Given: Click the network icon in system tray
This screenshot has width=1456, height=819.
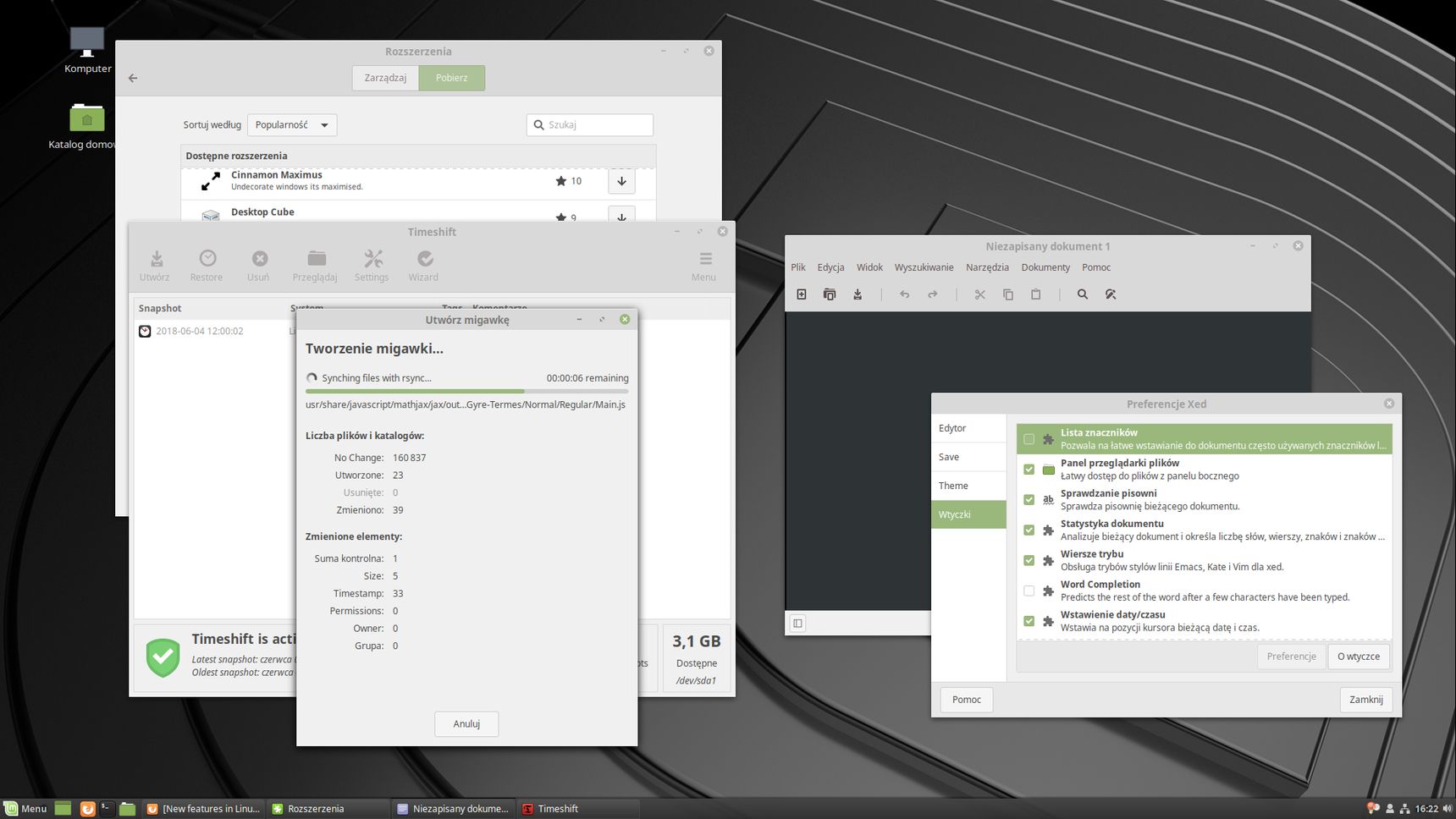Looking at the screenshot, I should 1404,809.
